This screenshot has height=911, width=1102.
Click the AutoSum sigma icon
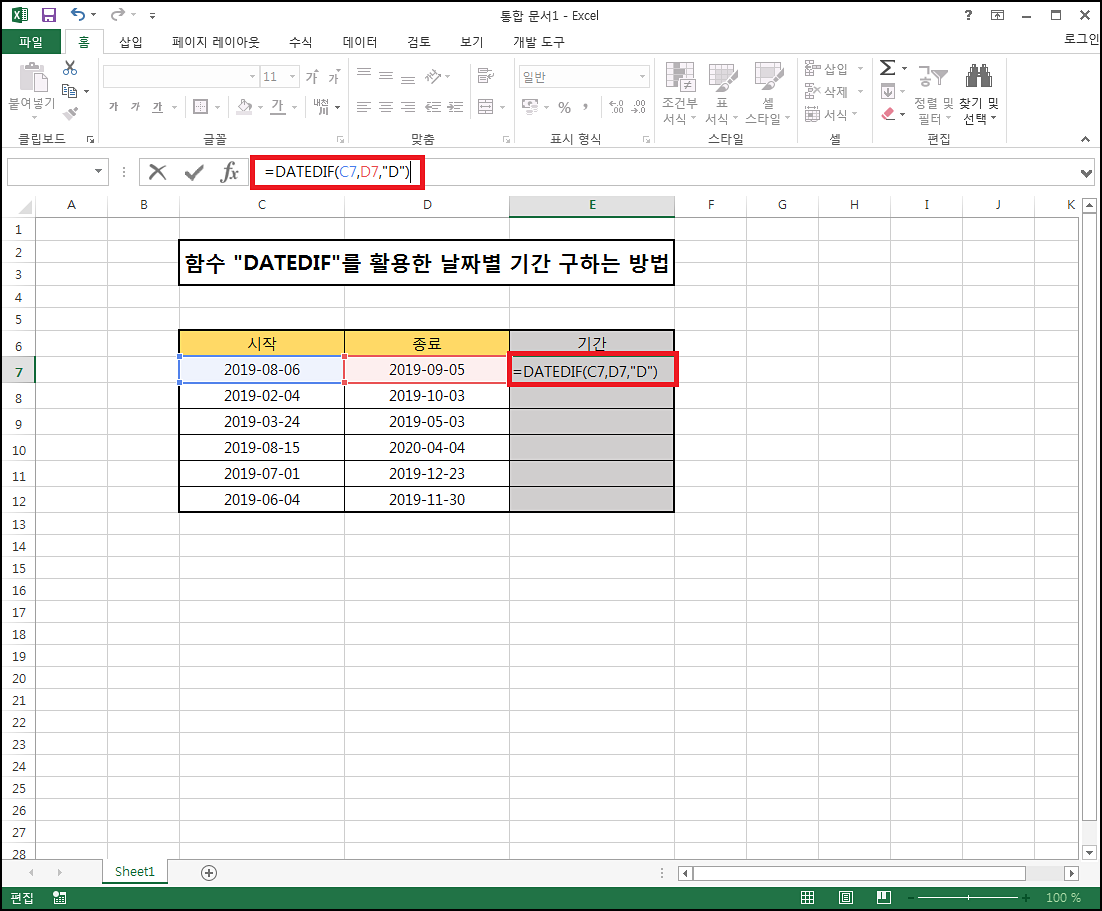888,67
